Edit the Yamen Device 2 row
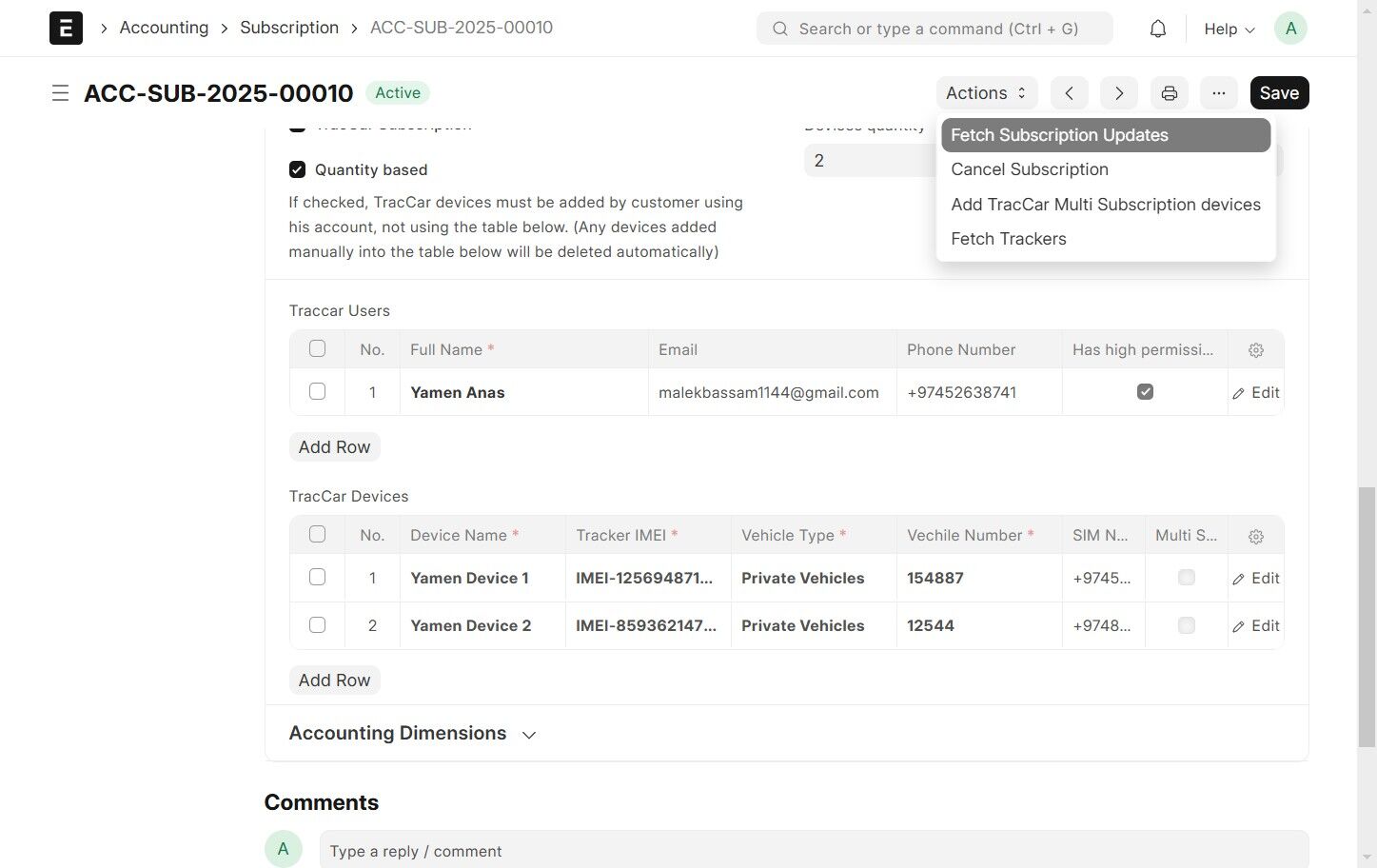Viewport: 1377px width, 868px height. (1256, 626)
